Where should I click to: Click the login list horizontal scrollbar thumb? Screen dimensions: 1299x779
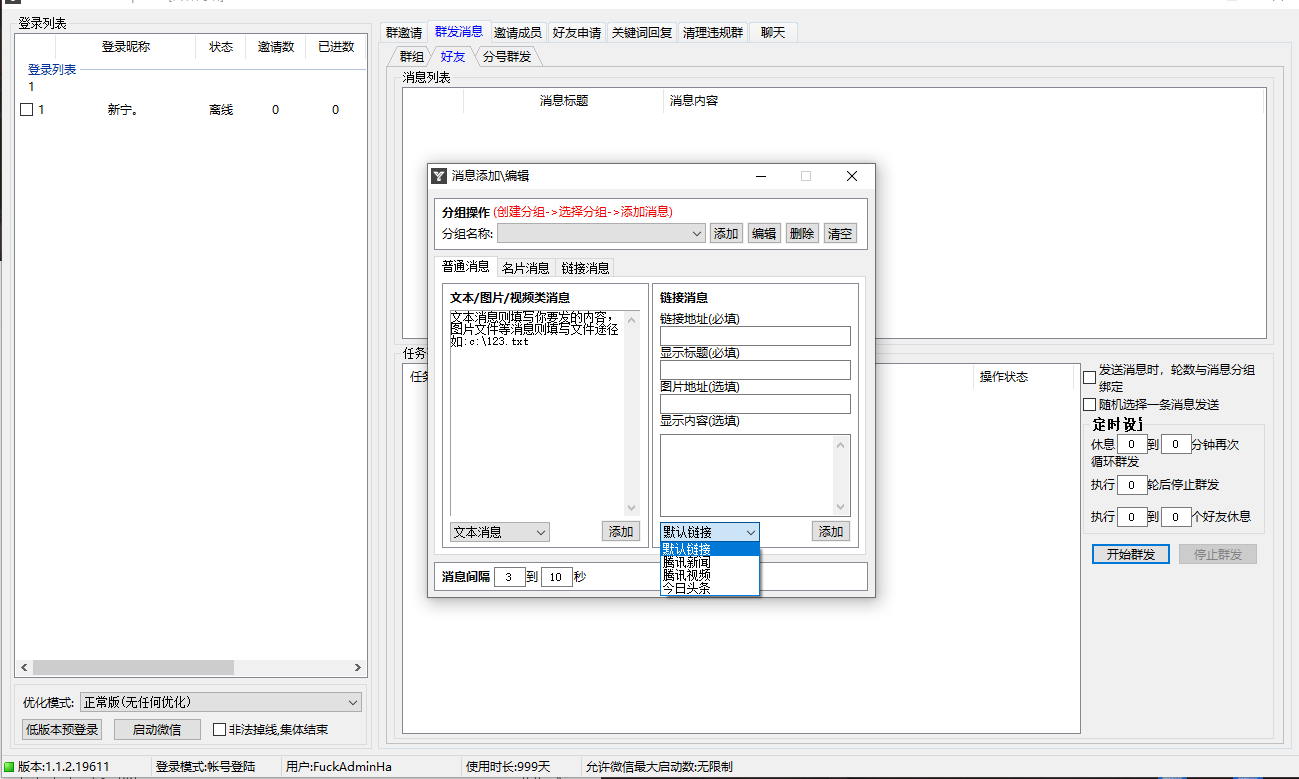133,667
